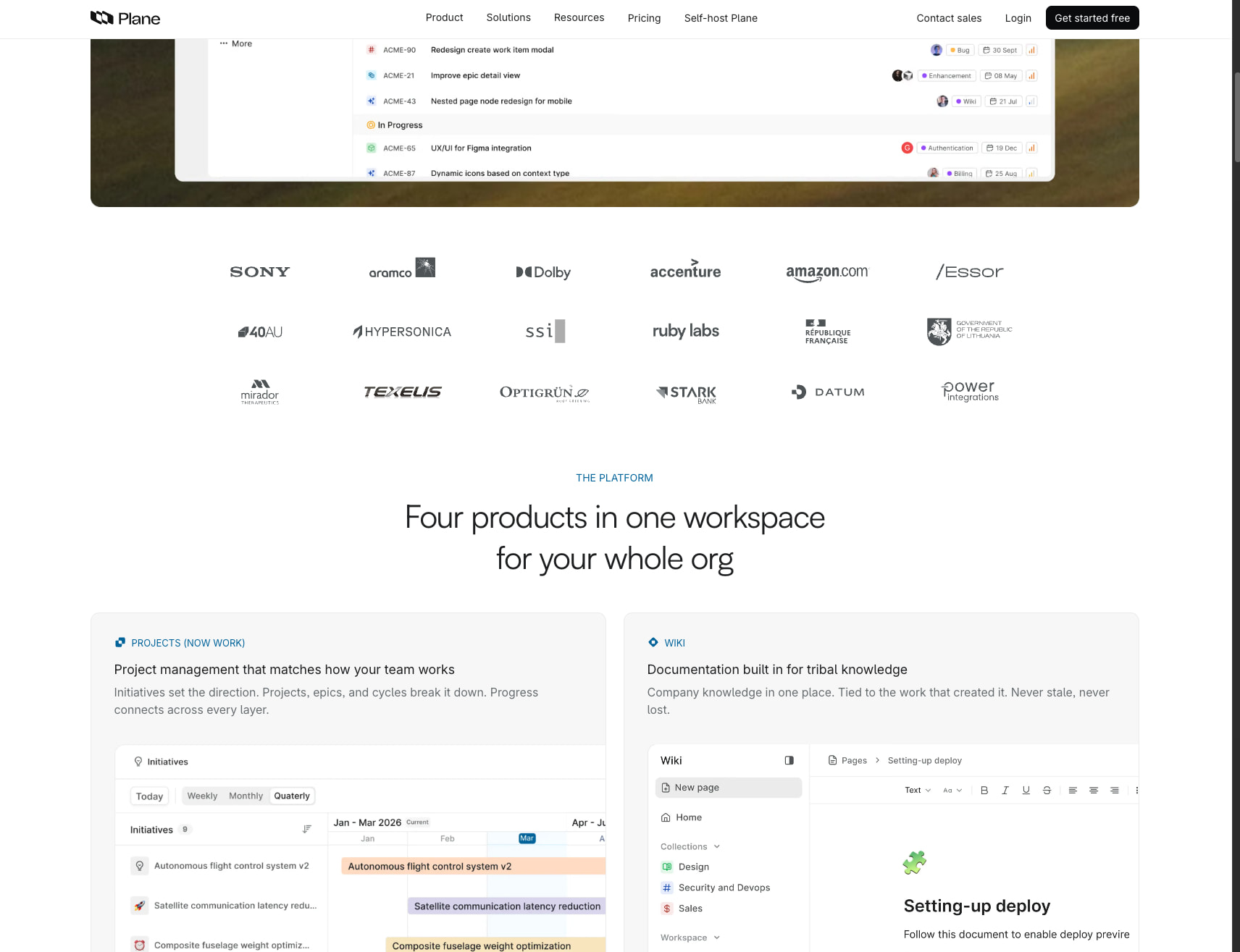Open UX/UI for Figma integration work item
Viewport: 1240px width, 952px height.
point(481,148)
